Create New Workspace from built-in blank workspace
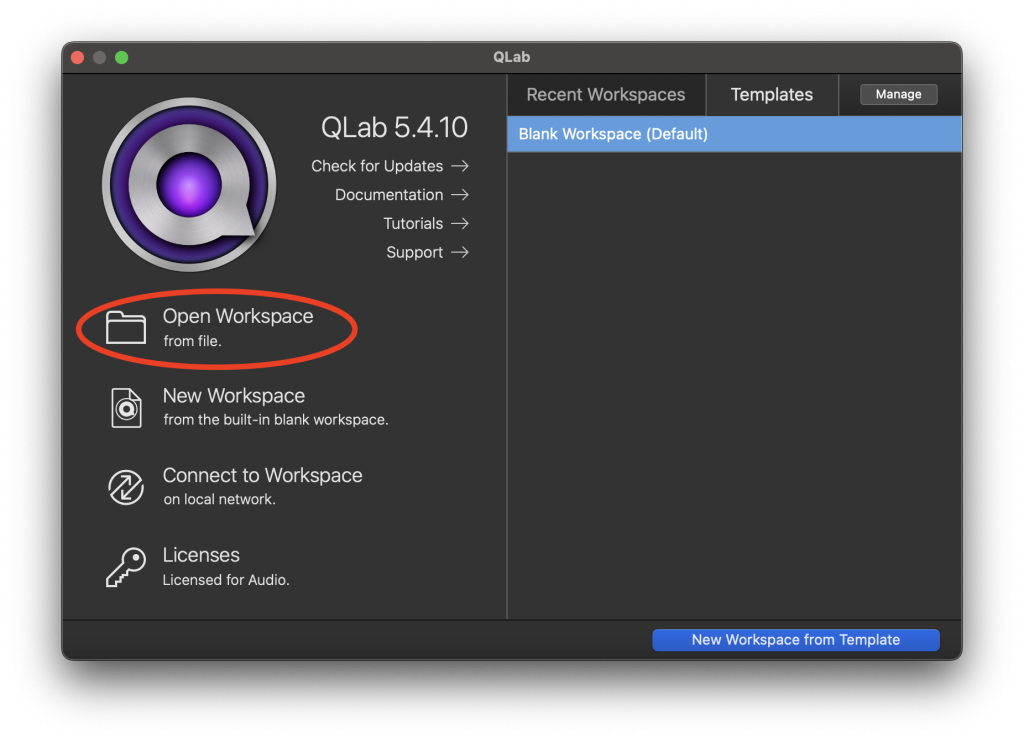 pyautogui.click(x=248, y=408)
